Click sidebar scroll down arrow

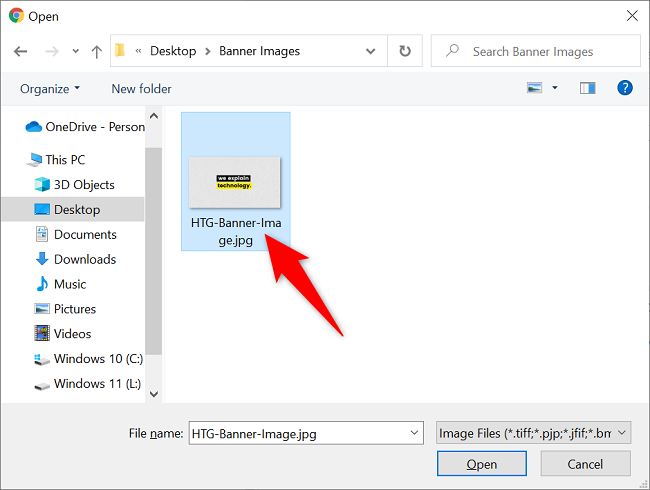click(x=154, y=394)
